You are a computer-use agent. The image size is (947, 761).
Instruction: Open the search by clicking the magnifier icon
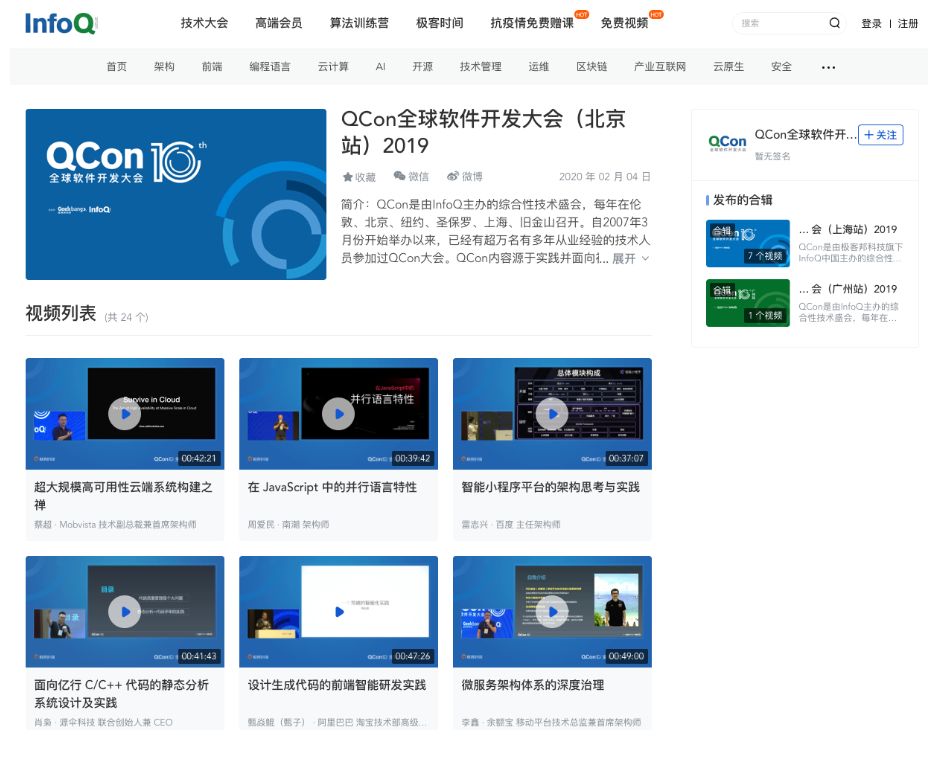(x=832, y=22)
